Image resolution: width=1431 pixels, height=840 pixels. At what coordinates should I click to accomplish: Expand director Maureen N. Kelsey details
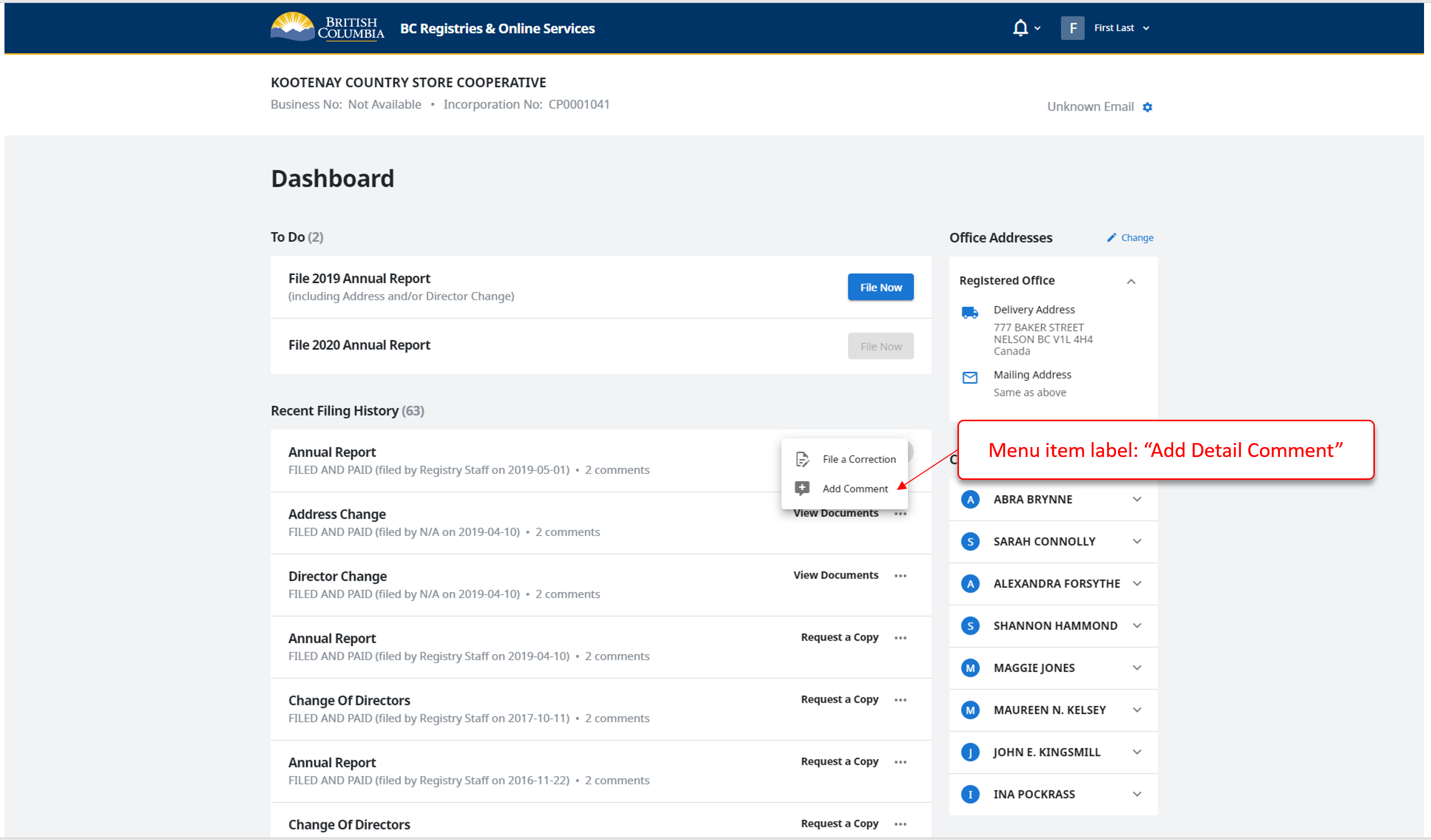[x=1137, y=710]
